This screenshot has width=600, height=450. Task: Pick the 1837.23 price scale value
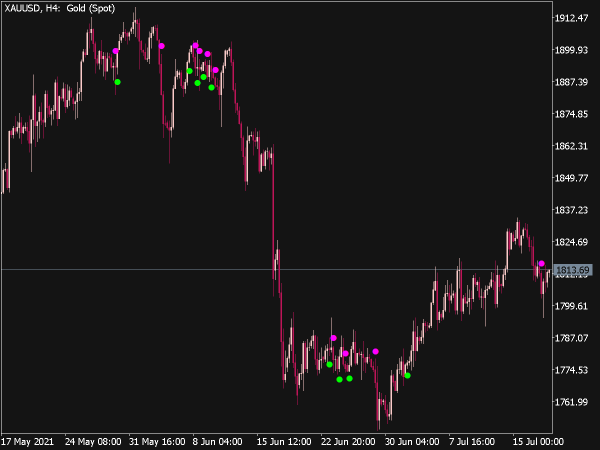point(571,210)
